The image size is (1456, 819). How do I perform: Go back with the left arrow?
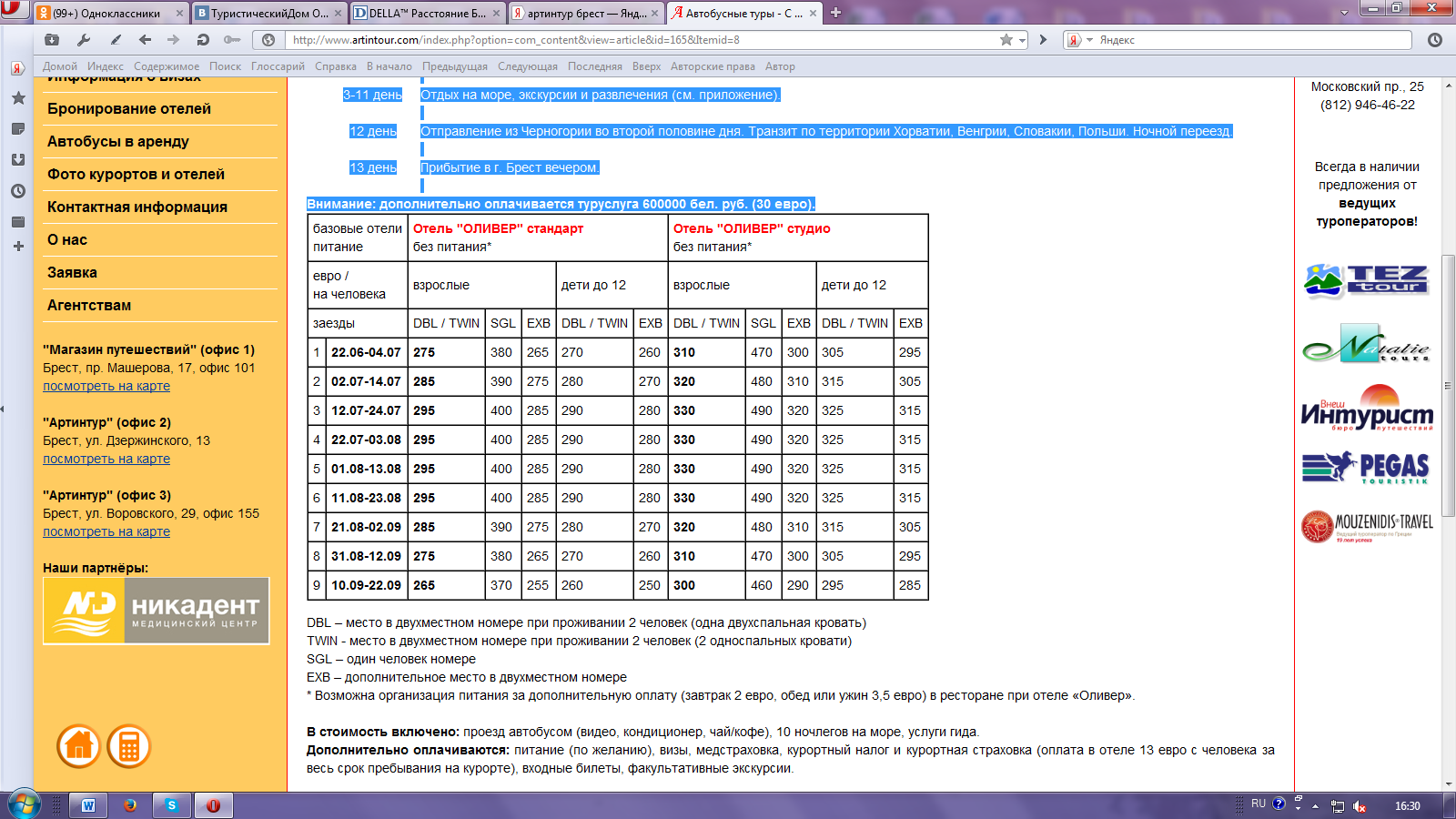click(145, 40)
